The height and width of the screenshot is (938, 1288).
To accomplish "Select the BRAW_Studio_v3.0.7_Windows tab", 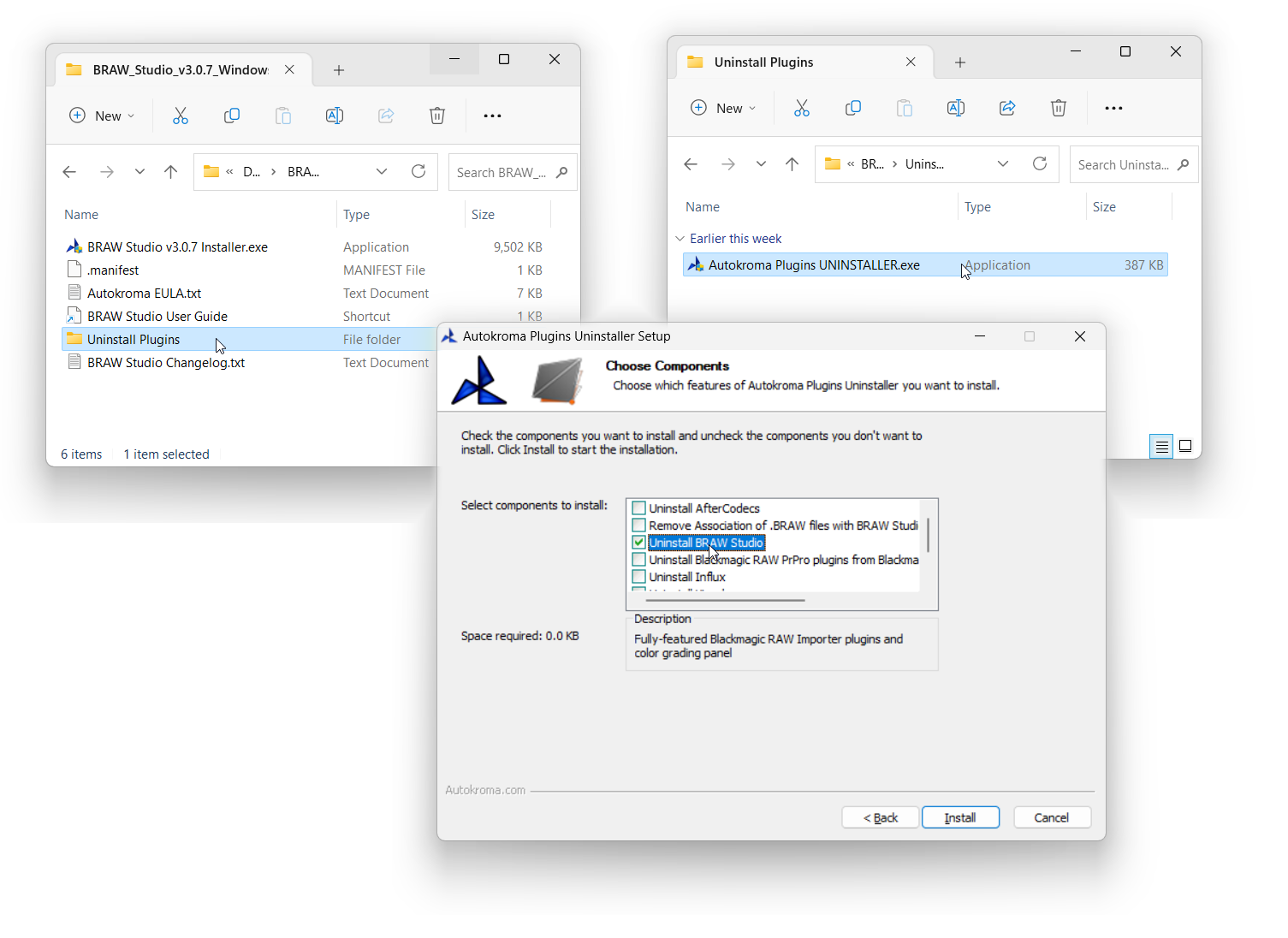I will [x=180, y=70].
